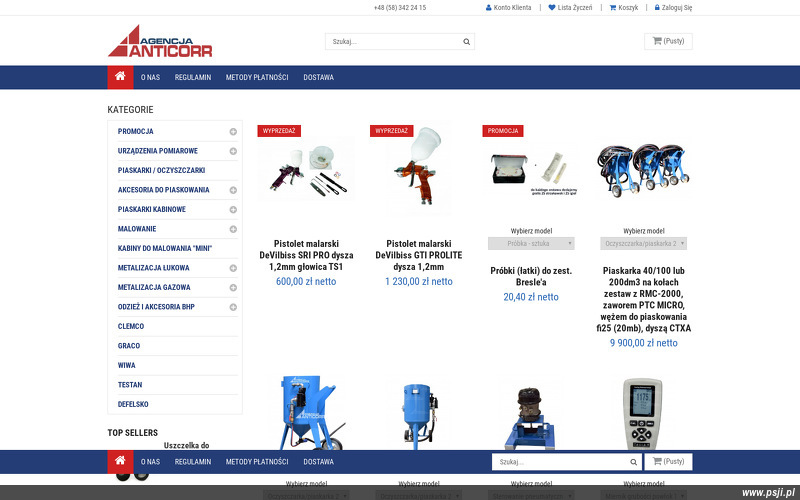
Task: Click the Agencja Anticorr logo
Action: click(160, 41)
